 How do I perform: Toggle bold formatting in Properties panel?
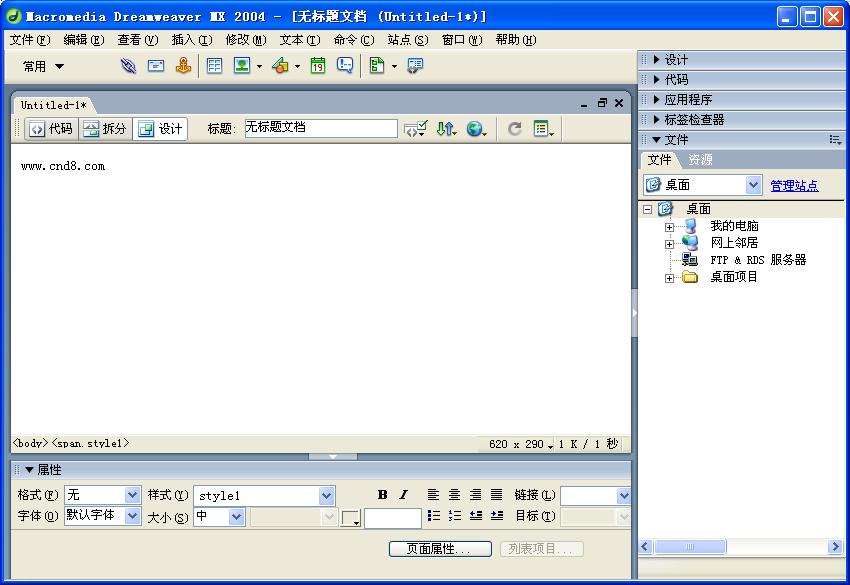pyautogui.click(x=382, y=494)
